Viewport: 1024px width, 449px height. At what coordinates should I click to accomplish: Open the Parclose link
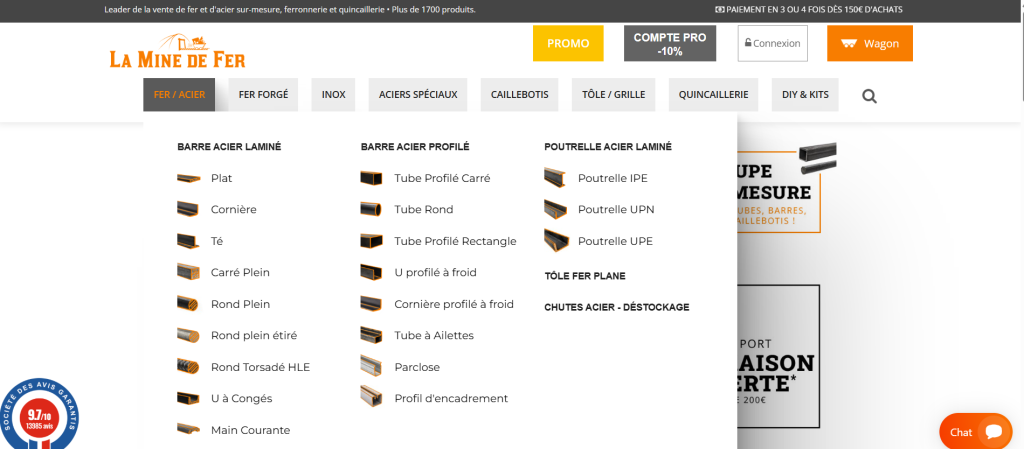click(417, 367)
